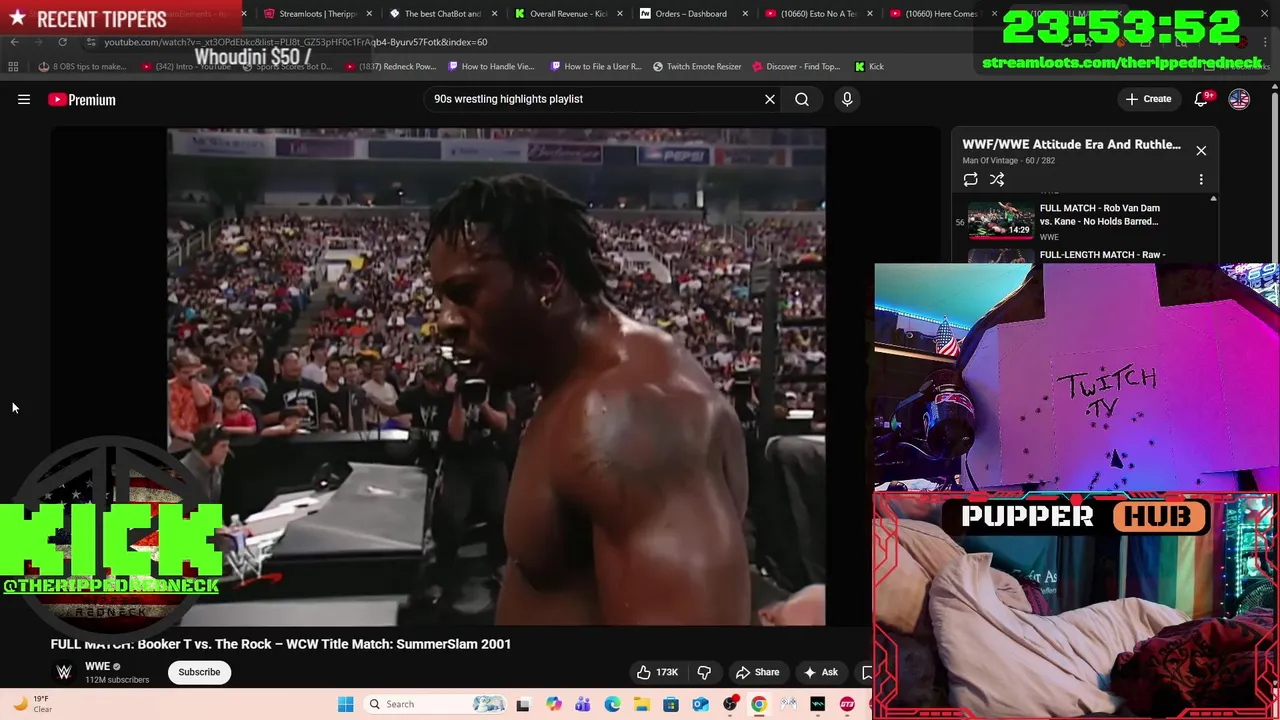Open the YouTube guide hamburger menu
This screenshot has width=1280, height=720.
pyautogui.click(x=24, y=99)
